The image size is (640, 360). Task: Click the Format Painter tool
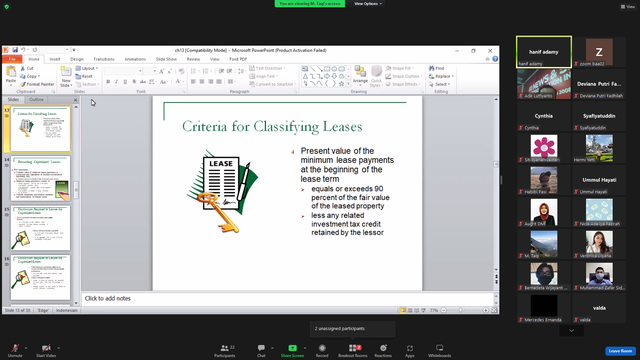37,84
